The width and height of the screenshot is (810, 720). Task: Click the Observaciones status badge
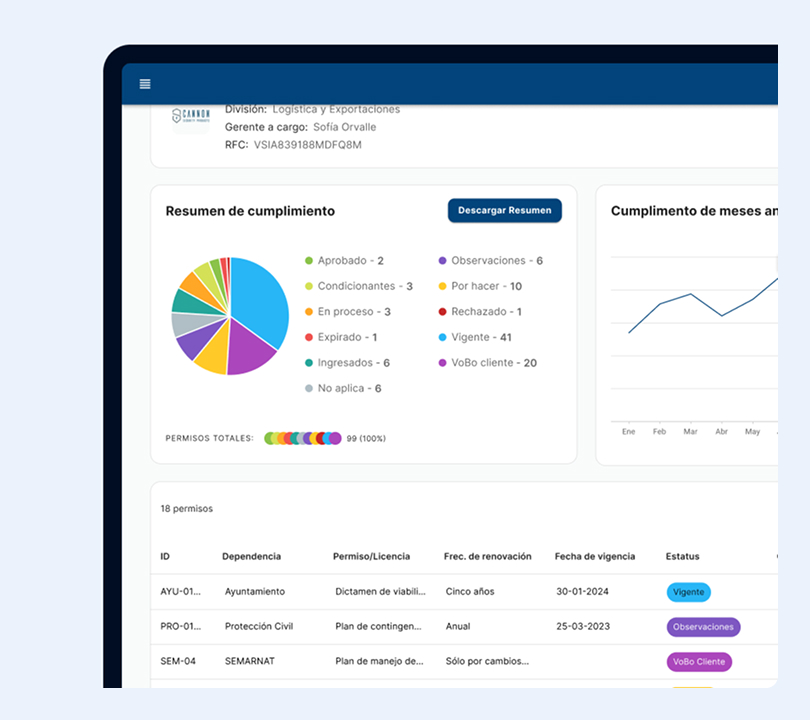point(704,627)
